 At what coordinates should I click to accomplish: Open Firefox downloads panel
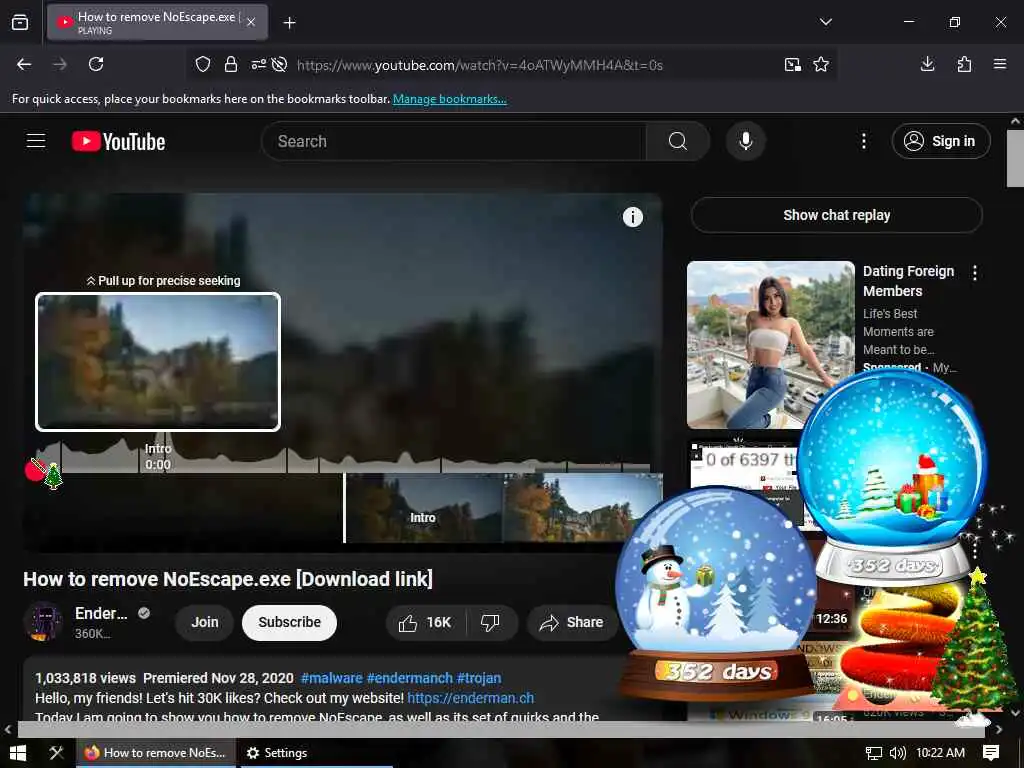point(927,64)
